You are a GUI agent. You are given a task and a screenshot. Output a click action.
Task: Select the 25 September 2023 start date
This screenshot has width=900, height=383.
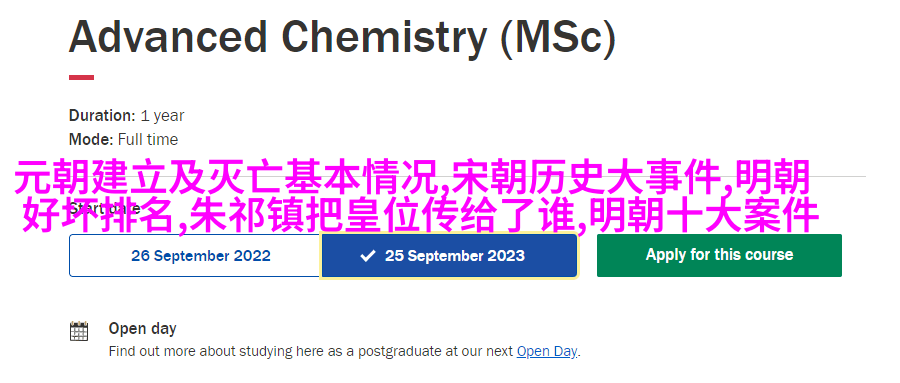pyautogui.click(x=449, y=256)
